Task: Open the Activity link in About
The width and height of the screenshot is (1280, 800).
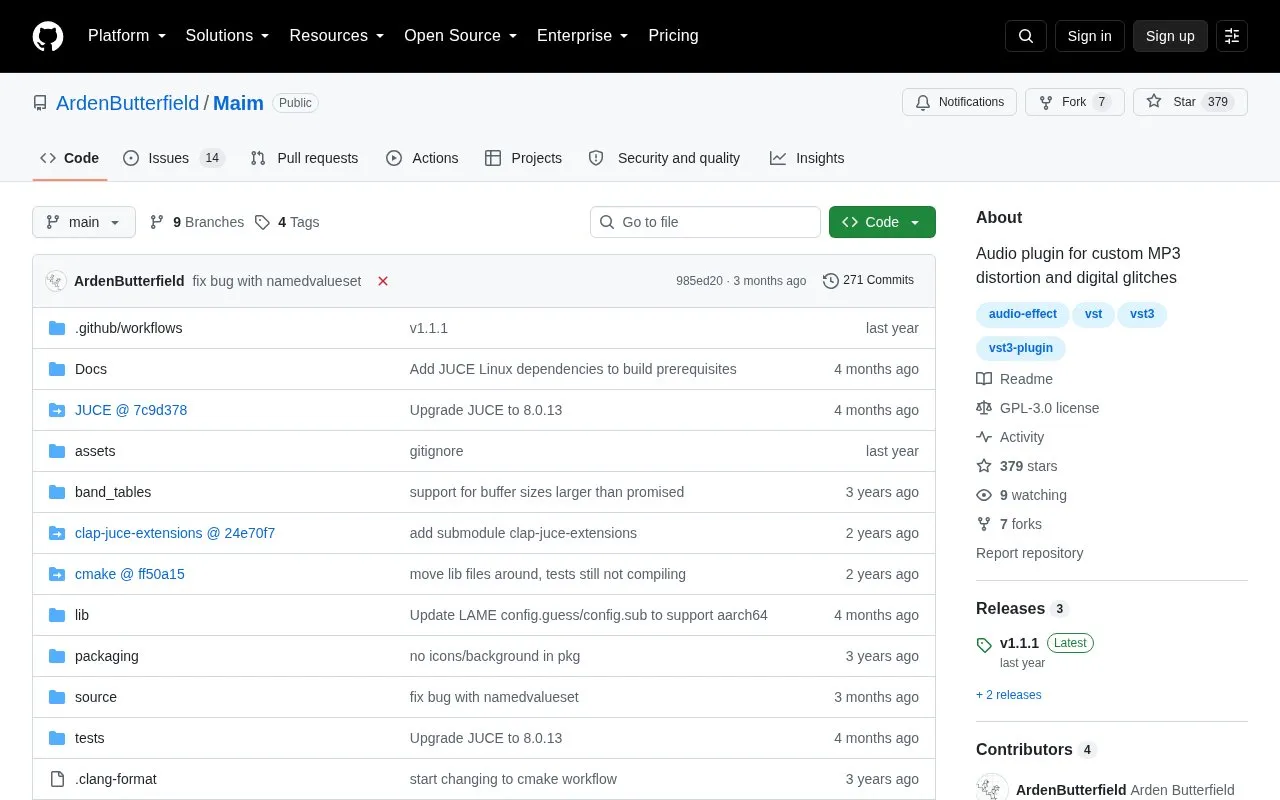Action: (x=1010, y=437)
